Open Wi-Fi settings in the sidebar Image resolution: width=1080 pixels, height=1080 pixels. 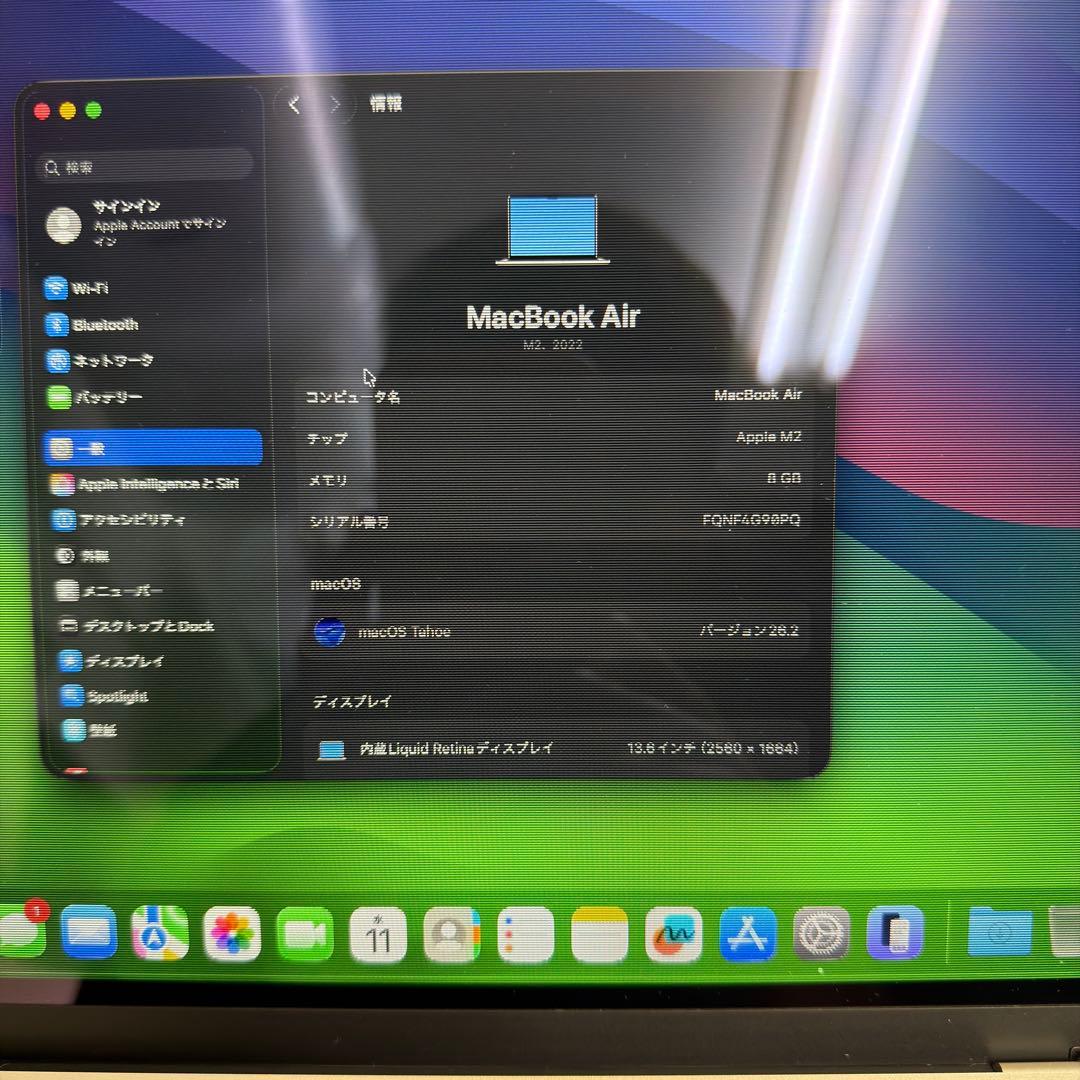[x=100, y=288]
